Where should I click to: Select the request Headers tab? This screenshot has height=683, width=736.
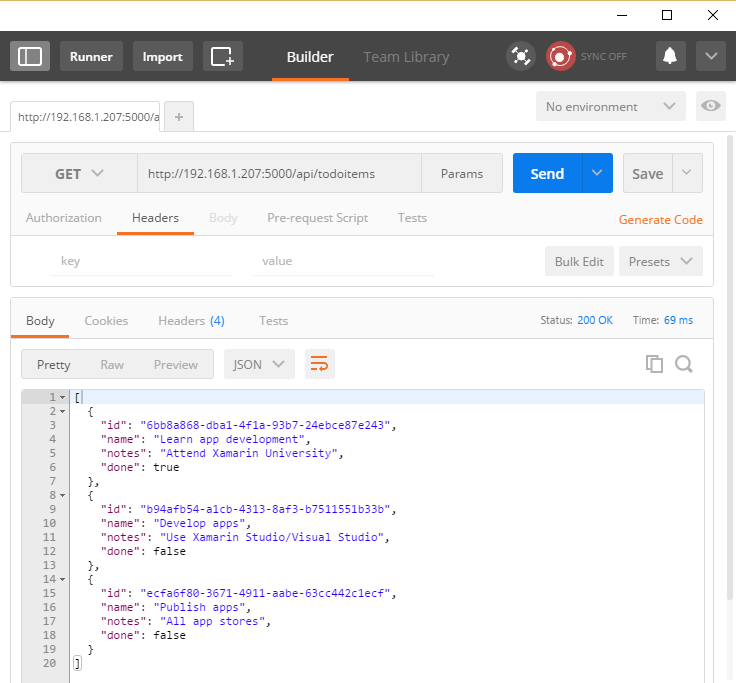(x=155, y=218)
